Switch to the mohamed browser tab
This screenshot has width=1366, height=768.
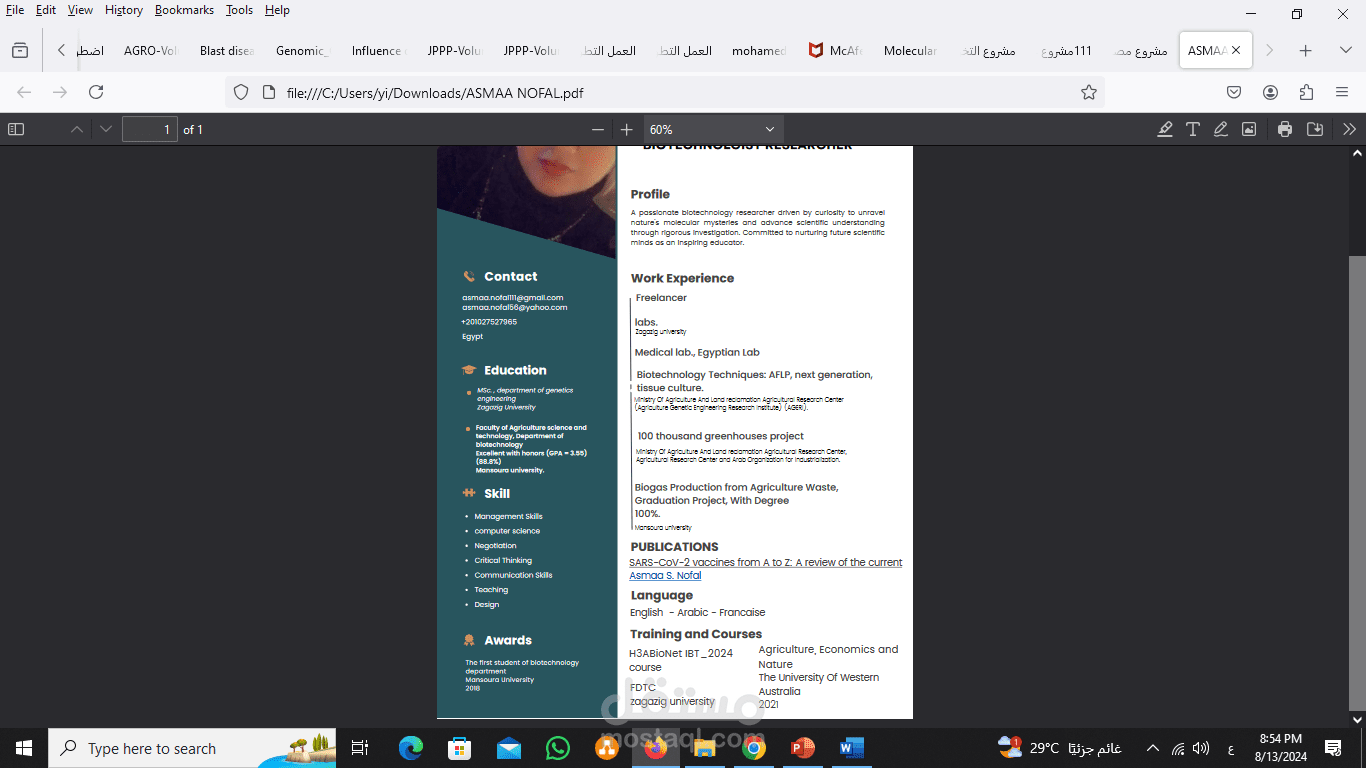759,49
